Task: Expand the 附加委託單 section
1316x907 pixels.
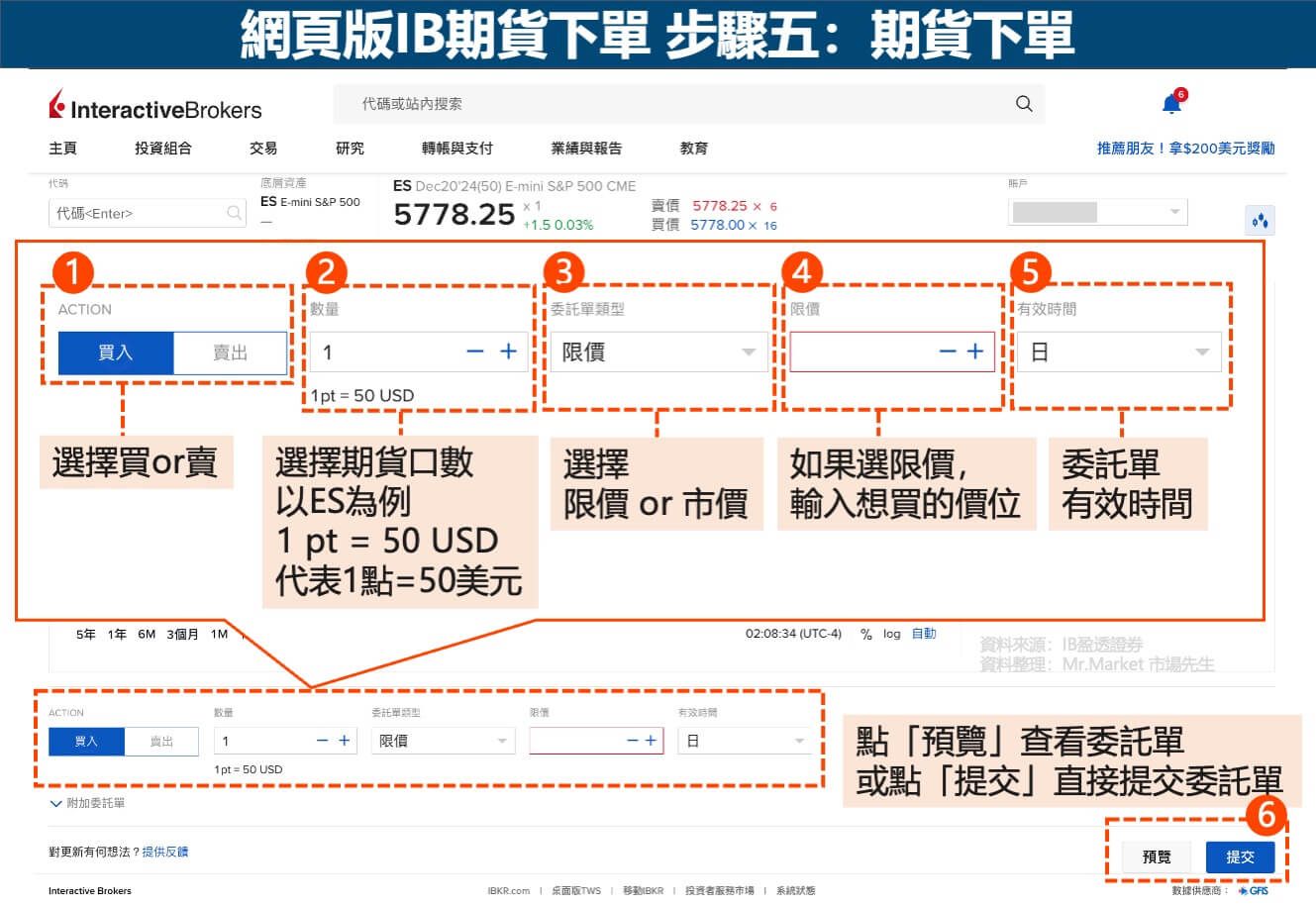Action: tap(87, 803)
